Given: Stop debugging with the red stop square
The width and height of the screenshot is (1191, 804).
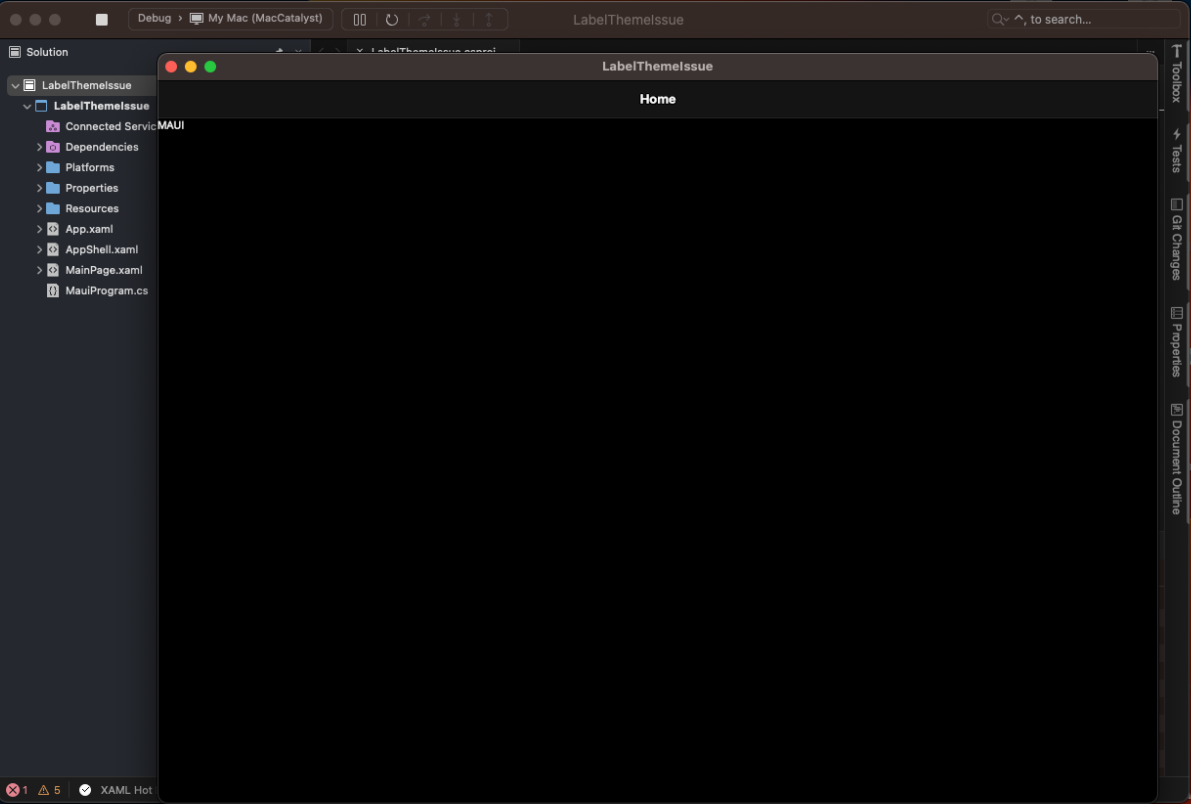Looking at the screenshot, I should [104, 19].
